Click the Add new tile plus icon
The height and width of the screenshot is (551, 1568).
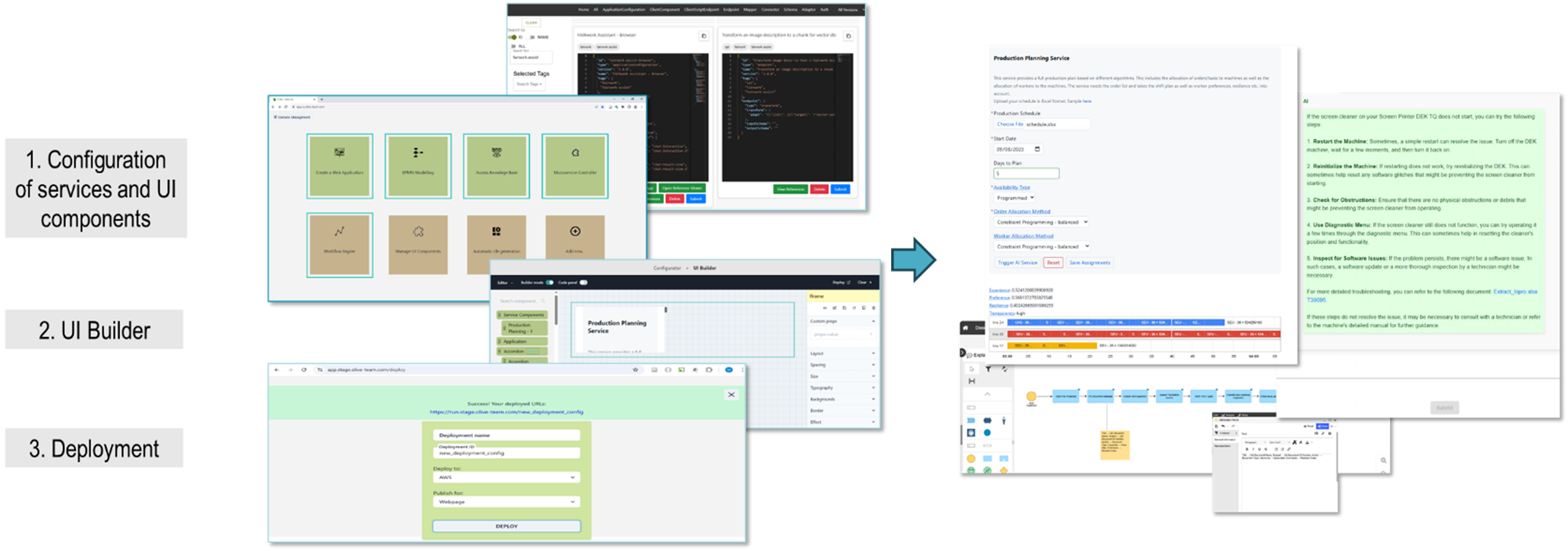pyautogui.click(x=575, y=231)
